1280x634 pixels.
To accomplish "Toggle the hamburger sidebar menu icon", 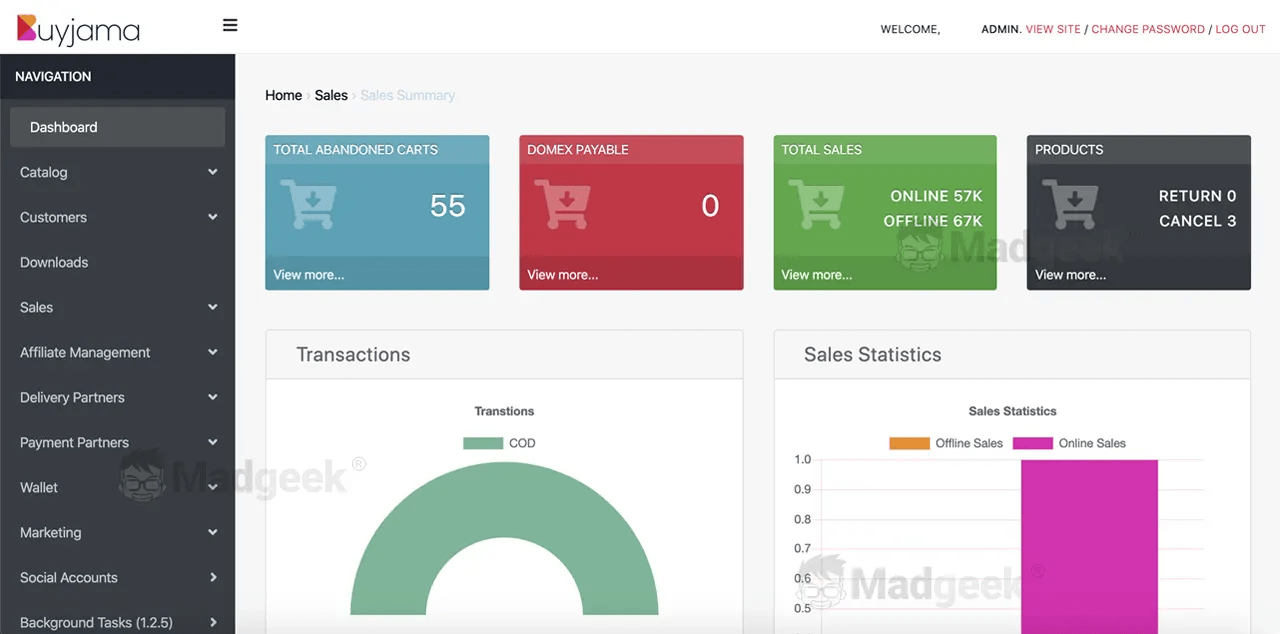I will [x=230, y=25].
